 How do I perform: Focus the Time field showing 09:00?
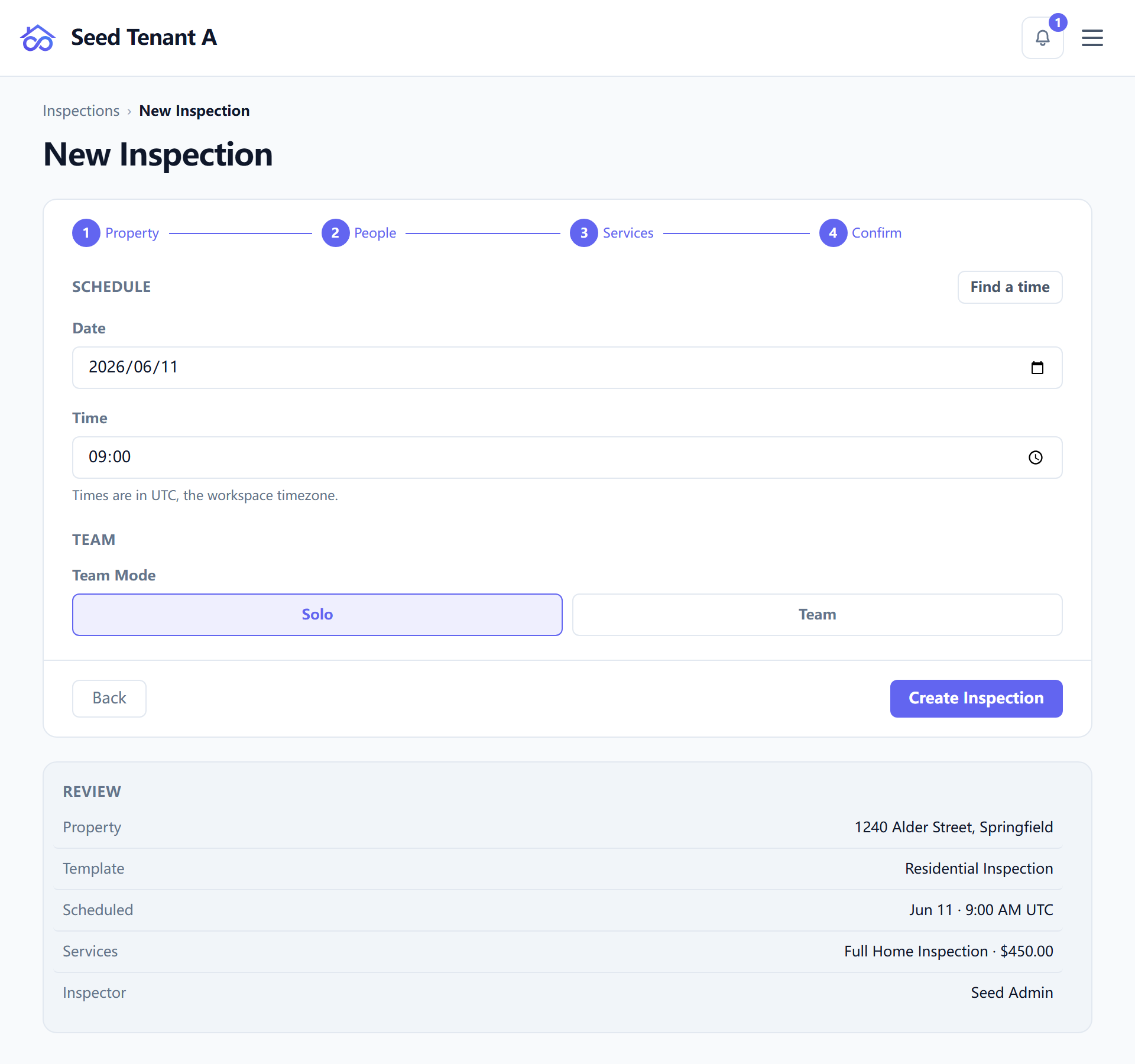567,458
